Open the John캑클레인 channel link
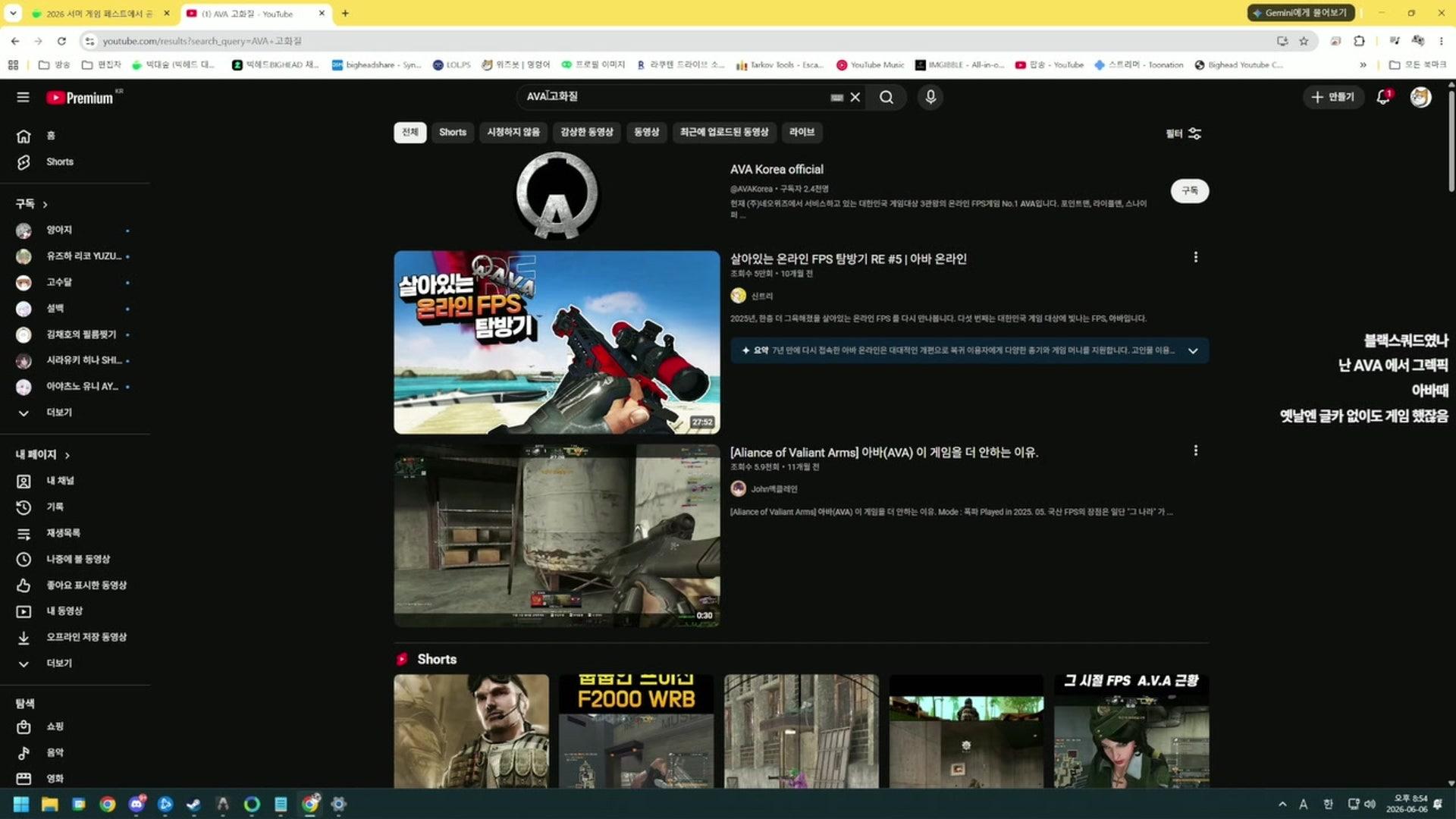Viewport: 1456px width, 819px height. pyautogui.click(x=773, y=489)
